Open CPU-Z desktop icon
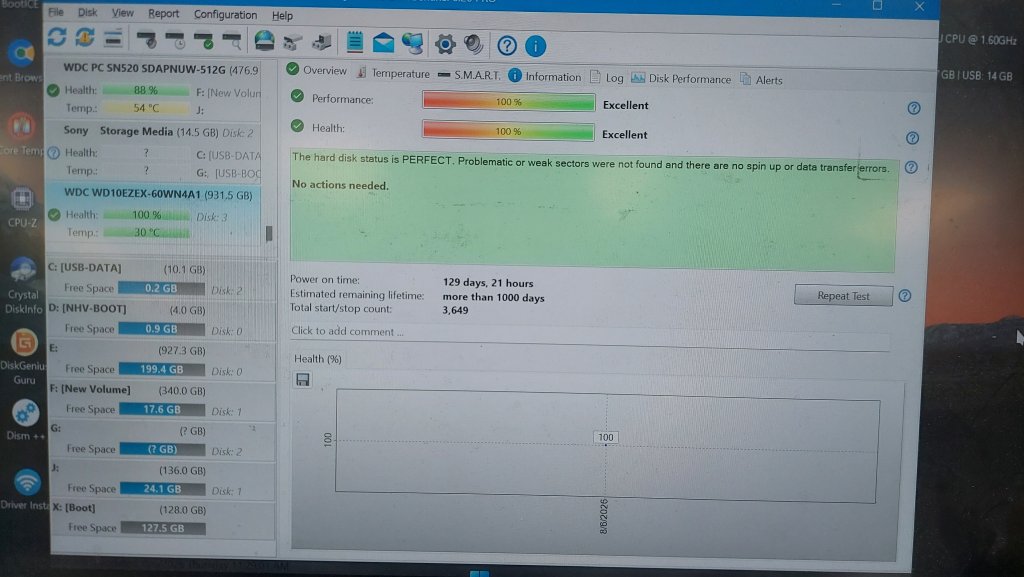The width and height of the screenshot is (1024, 577). point(22,207)
